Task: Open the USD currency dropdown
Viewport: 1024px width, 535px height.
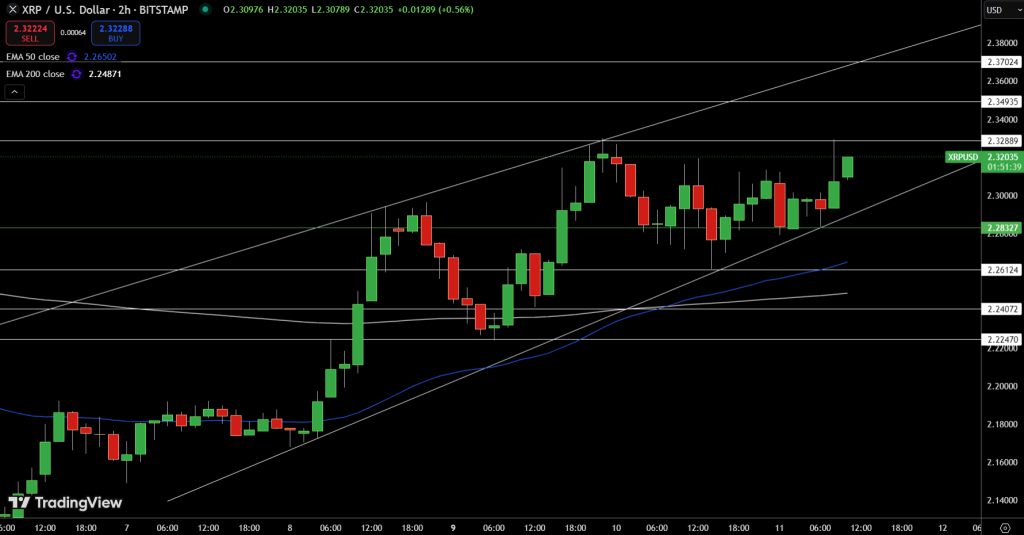Action: coord(1002,10)
